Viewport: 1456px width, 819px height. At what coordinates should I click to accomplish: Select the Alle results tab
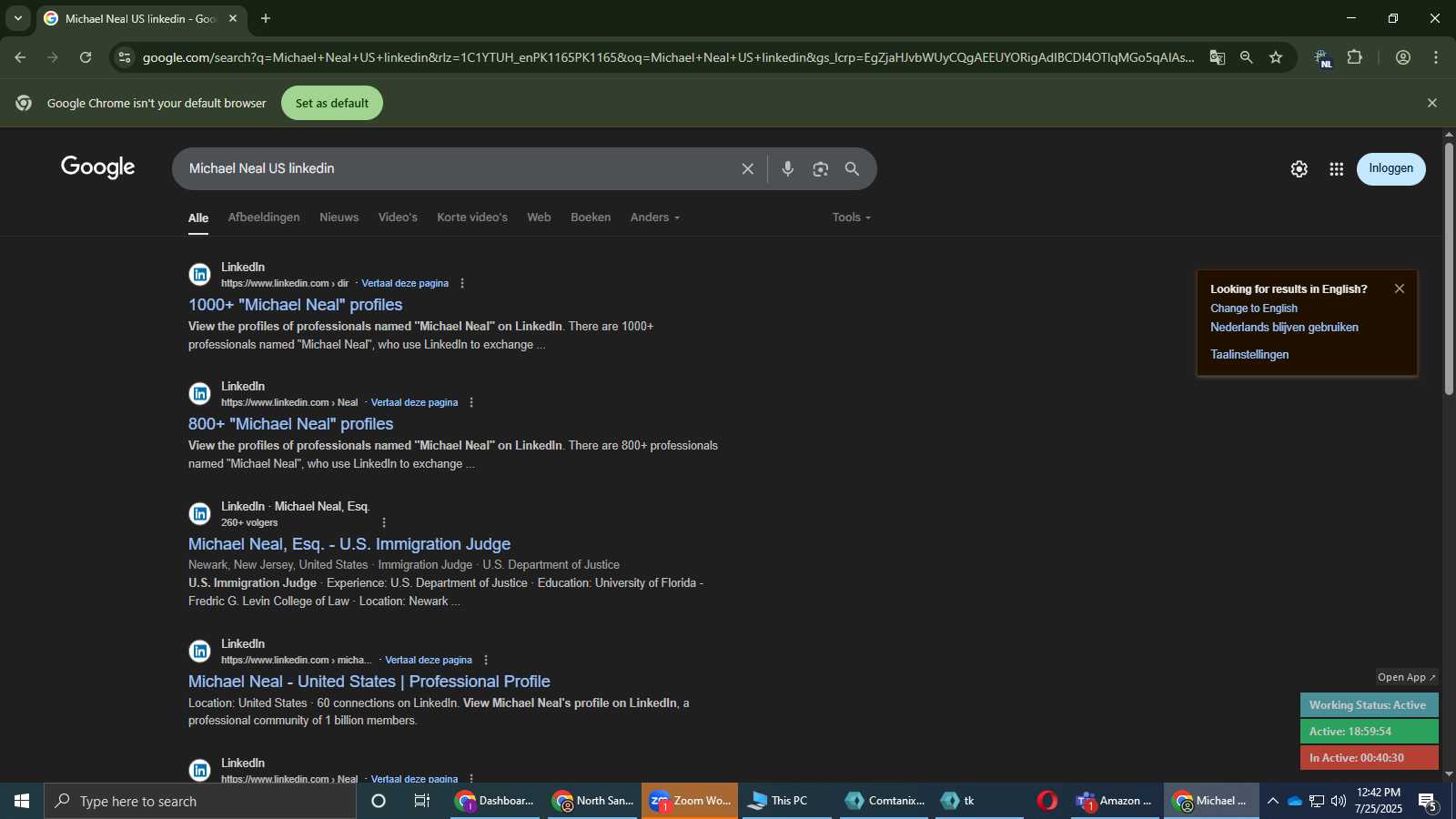tap(198, 218)
